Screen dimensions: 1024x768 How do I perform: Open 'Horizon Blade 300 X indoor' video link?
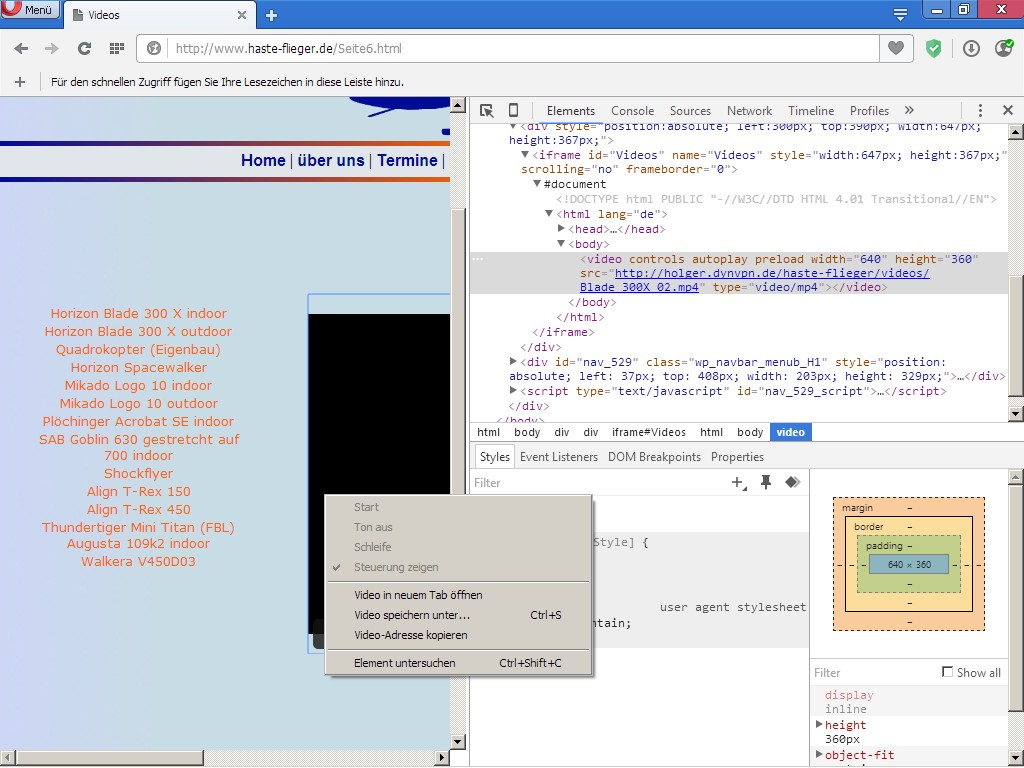[139, 313]
